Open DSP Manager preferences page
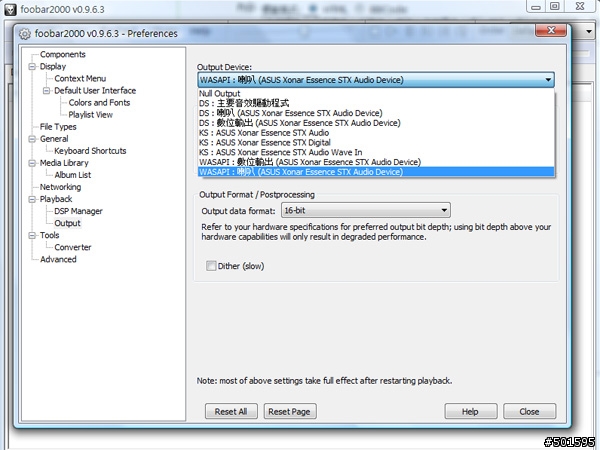Screen dimensions: 600x450 tap(78, 211)
